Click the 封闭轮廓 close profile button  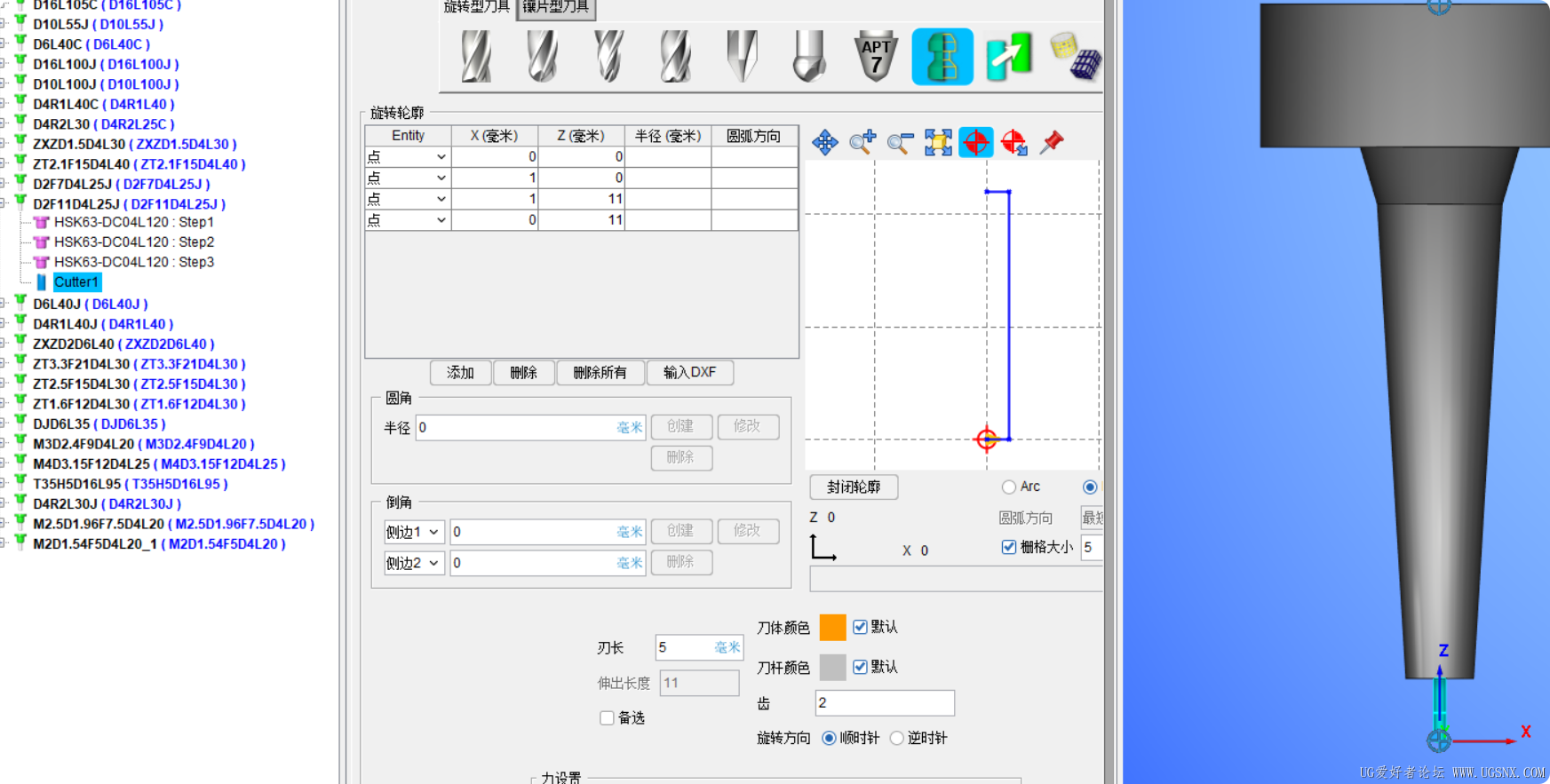pyautogui.click(x=854, y=487)
